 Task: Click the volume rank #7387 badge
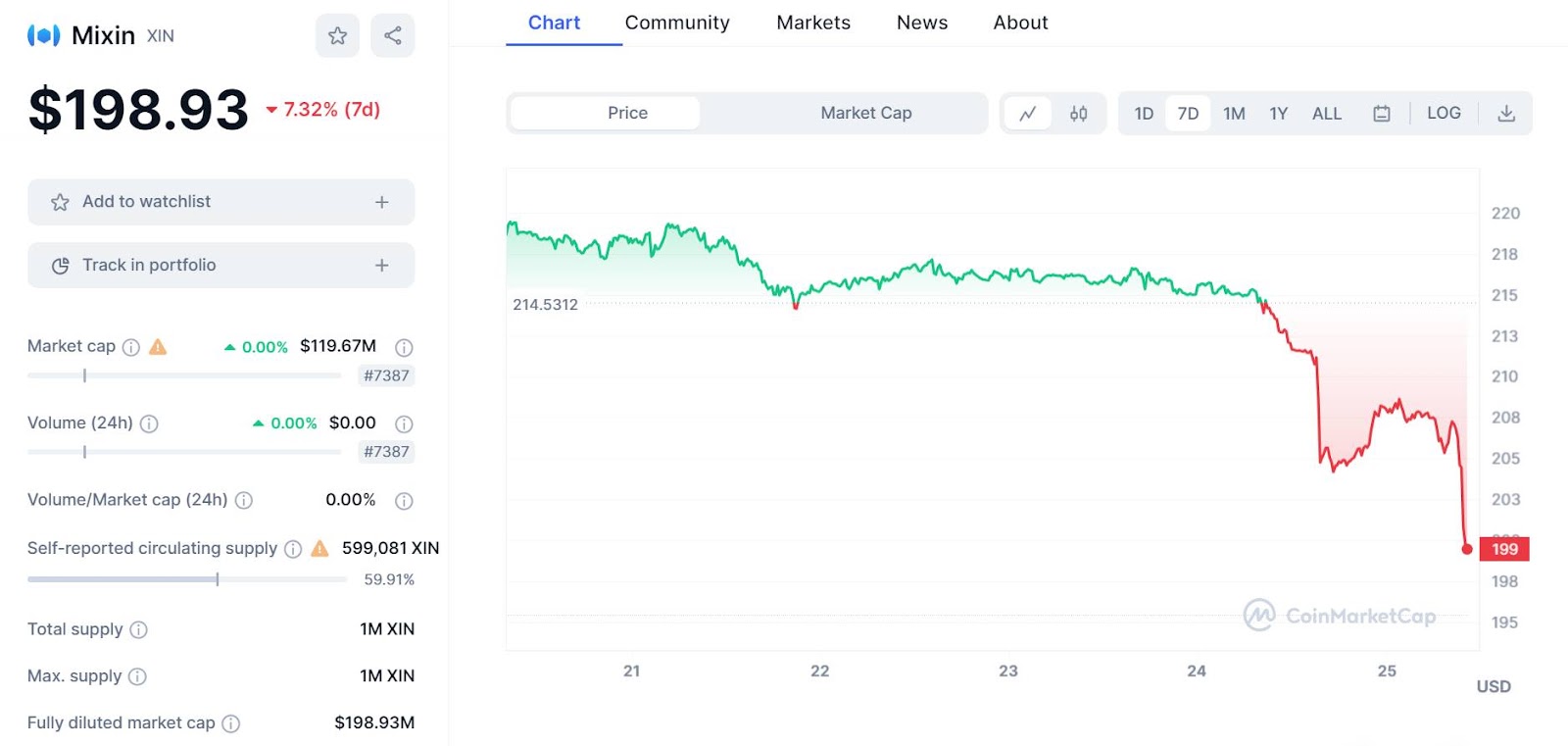pyautogui.click(x=386, y=452)
